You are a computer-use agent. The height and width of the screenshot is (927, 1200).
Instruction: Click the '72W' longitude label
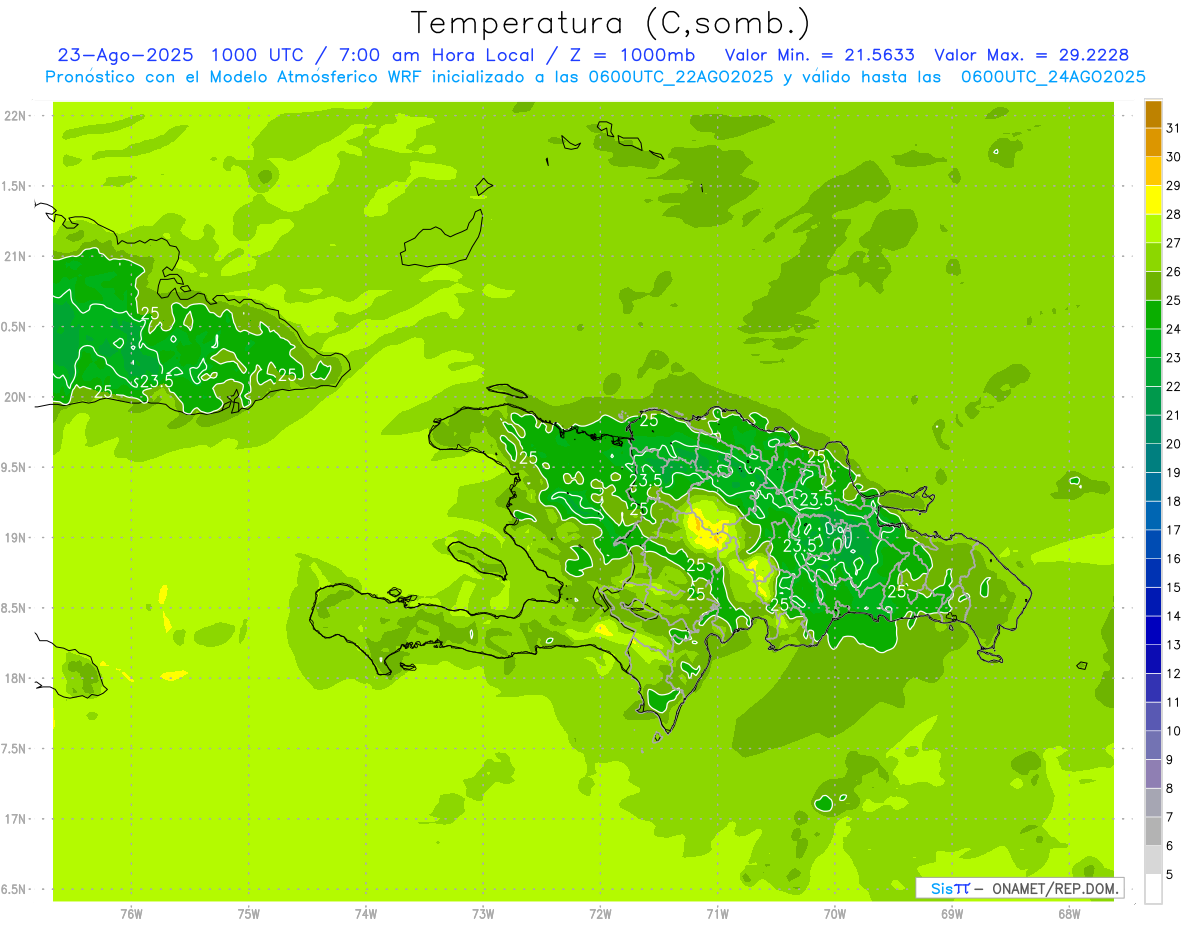600,914
